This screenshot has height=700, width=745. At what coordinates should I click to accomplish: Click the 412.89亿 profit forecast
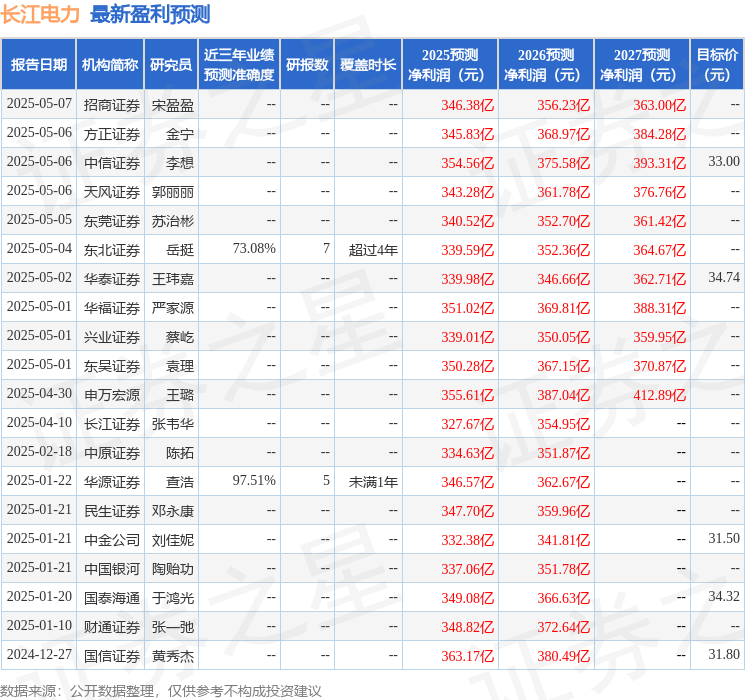tap(659, 395)
